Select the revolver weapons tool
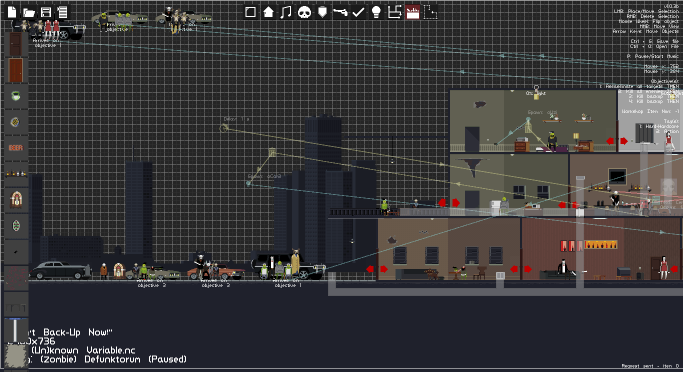 340,12
